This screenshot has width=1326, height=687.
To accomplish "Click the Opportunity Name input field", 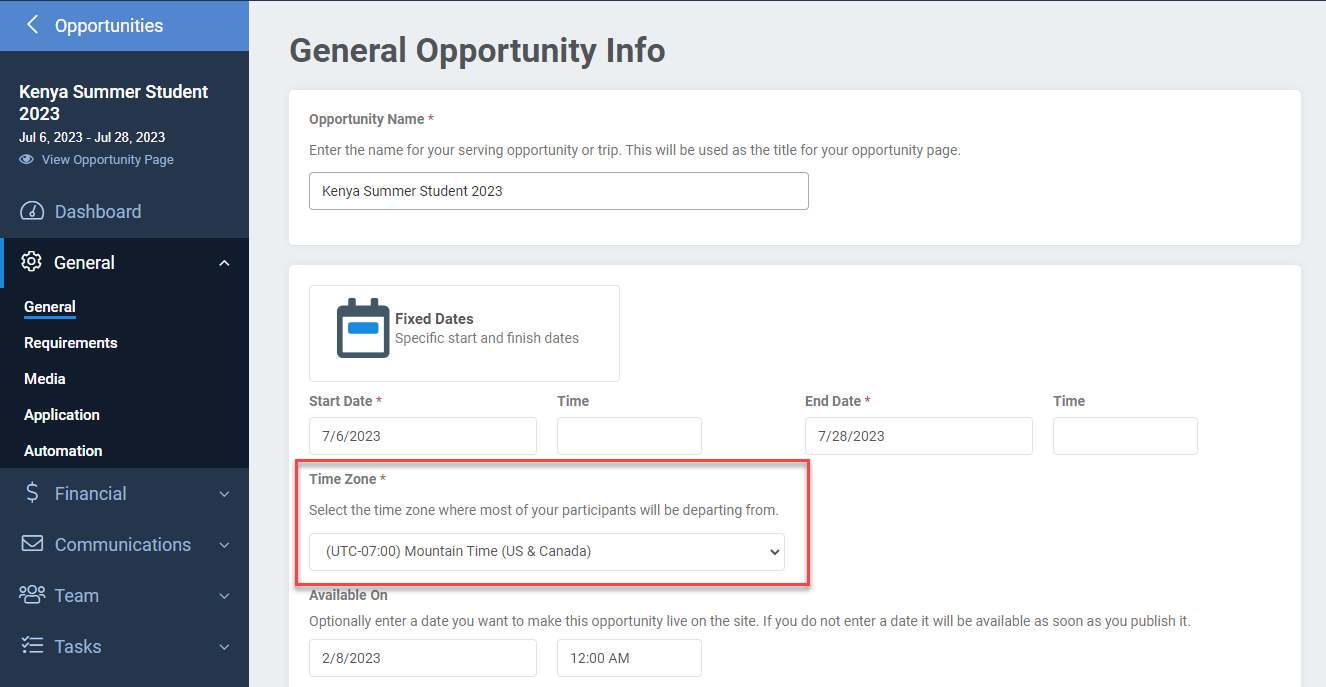I will pyautogui.click(x=558, y=191).
